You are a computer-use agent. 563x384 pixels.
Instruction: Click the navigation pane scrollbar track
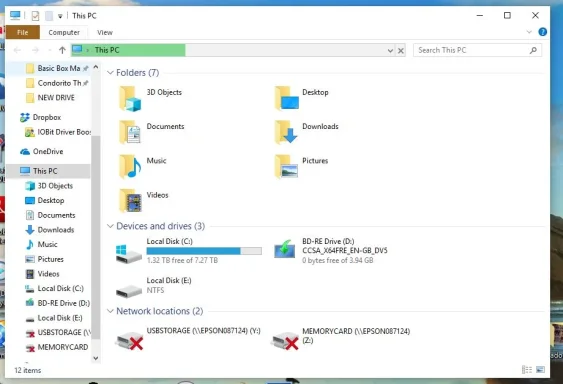tap(96, 213)
